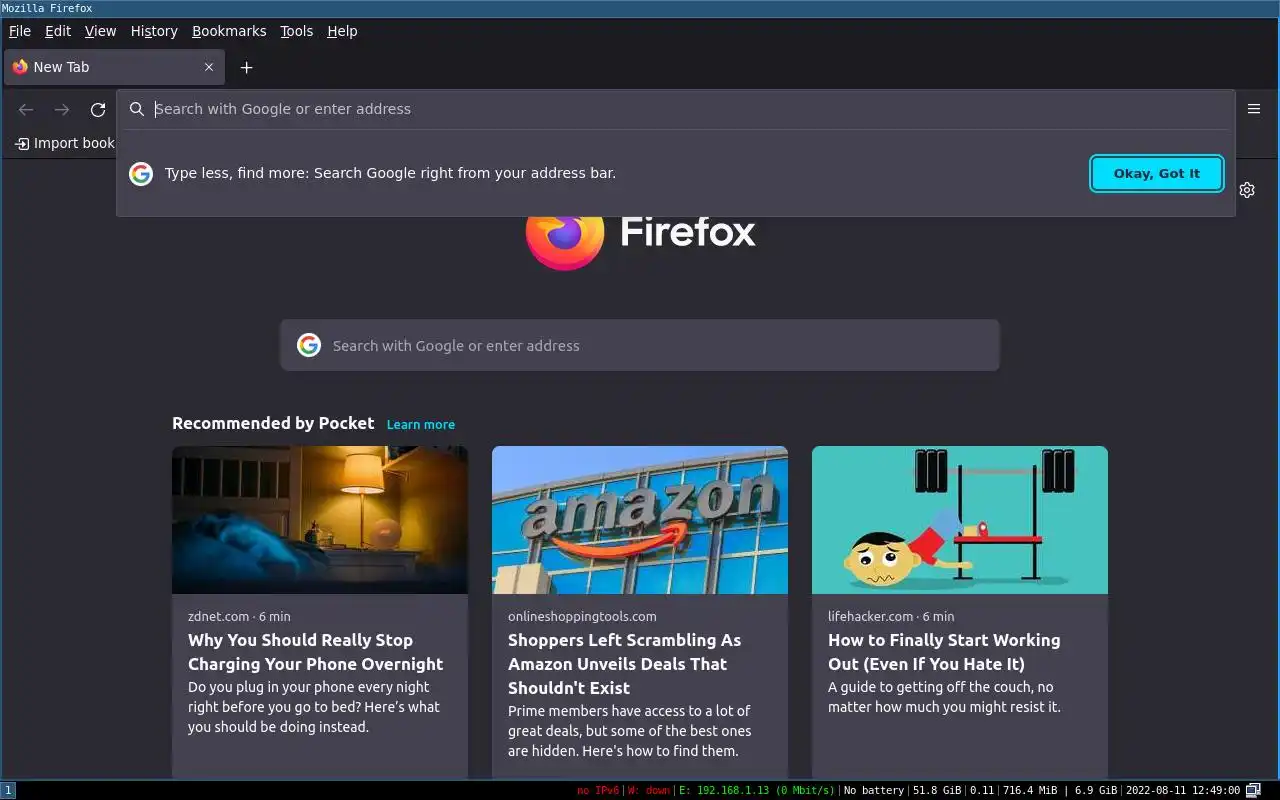
Task: Open the hamburger application menu
Action: pos(1254,109)
